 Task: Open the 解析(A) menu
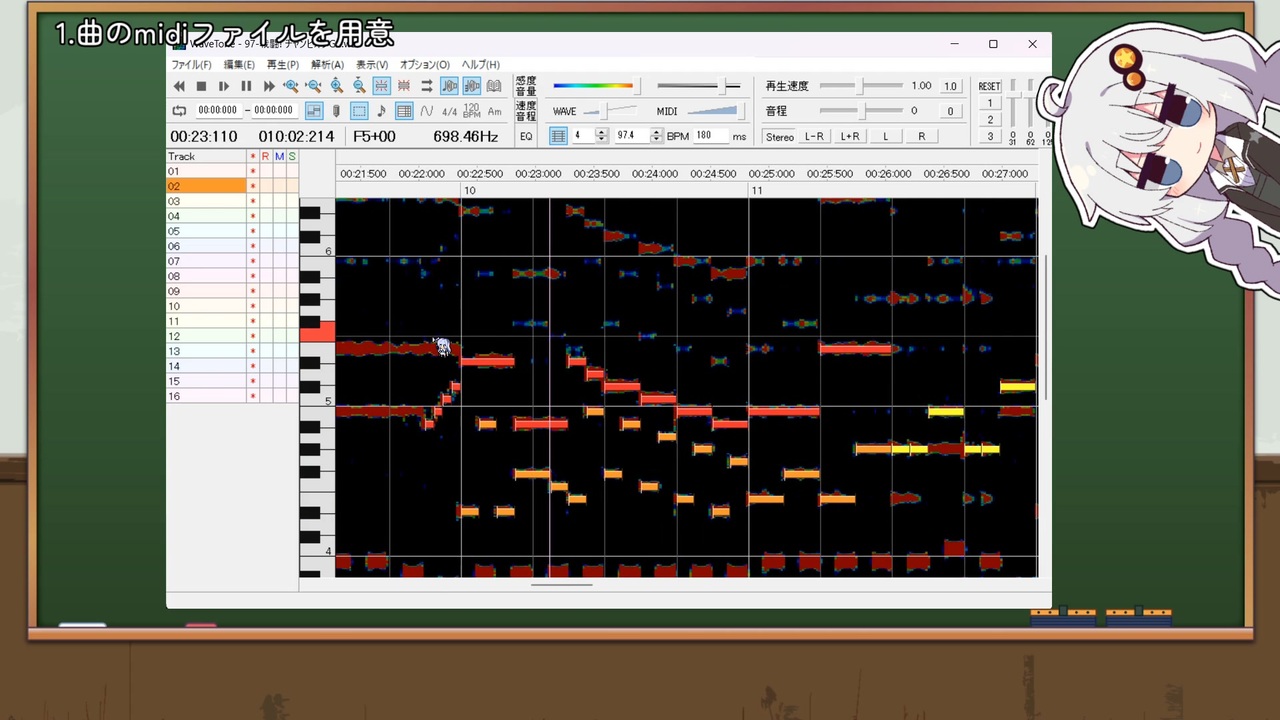pos(328,65)
